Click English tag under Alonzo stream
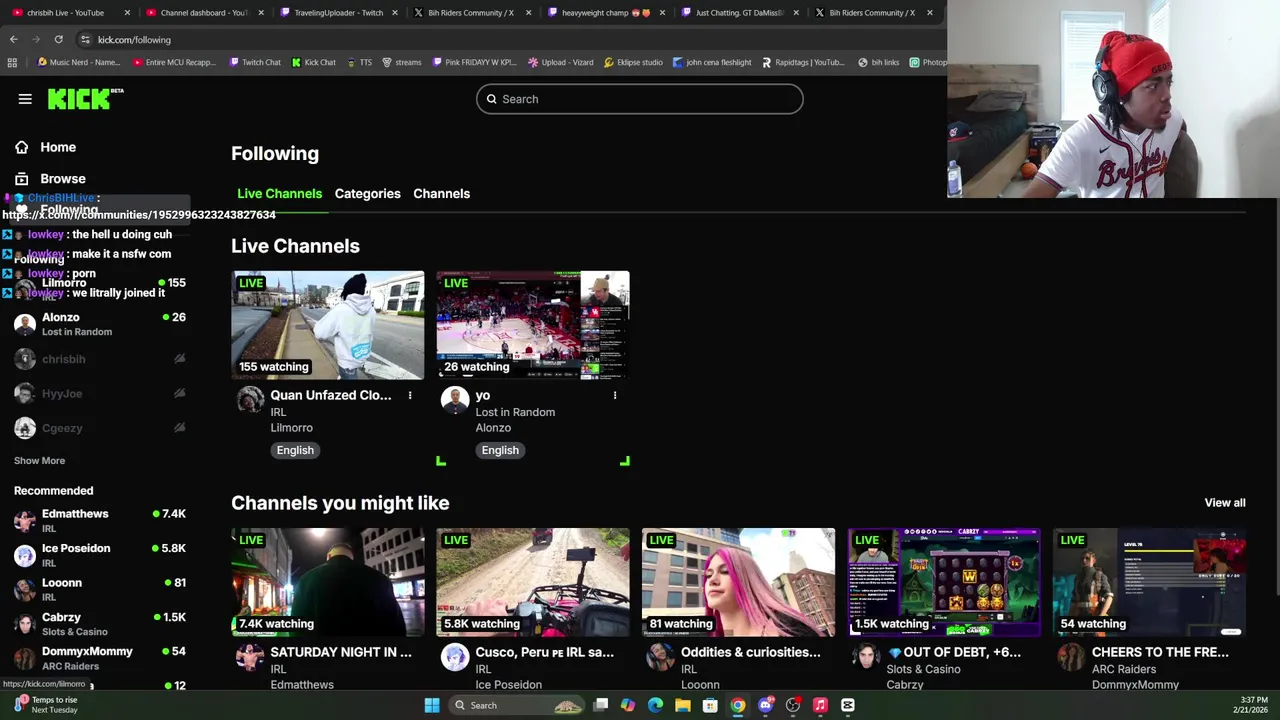The image size is (1280, 720). 500,450
